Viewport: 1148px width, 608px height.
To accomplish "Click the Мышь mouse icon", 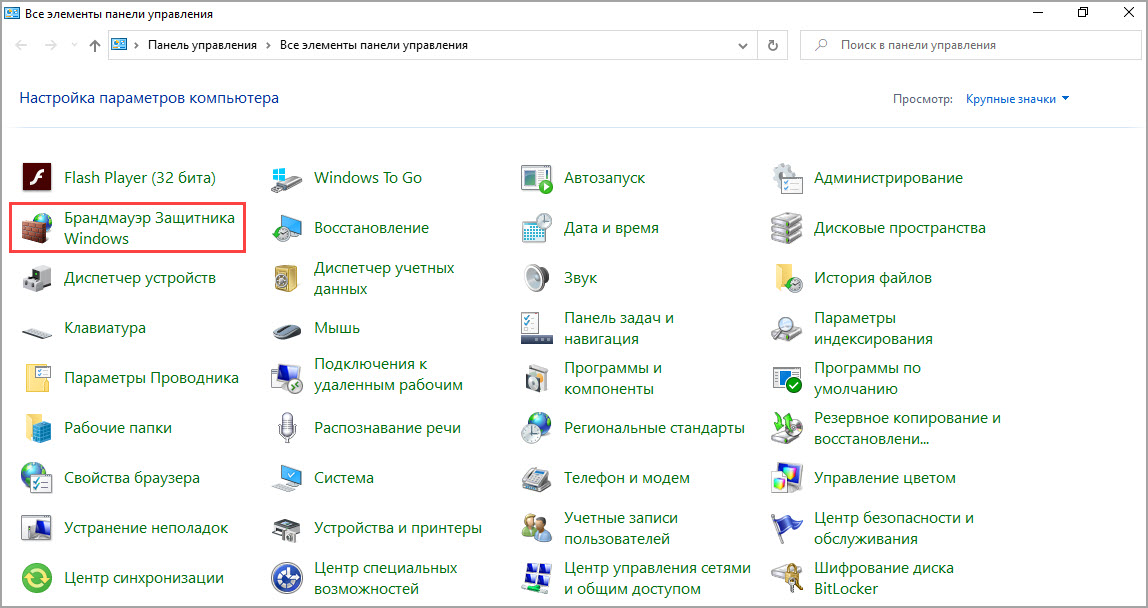I will (286, 328).
